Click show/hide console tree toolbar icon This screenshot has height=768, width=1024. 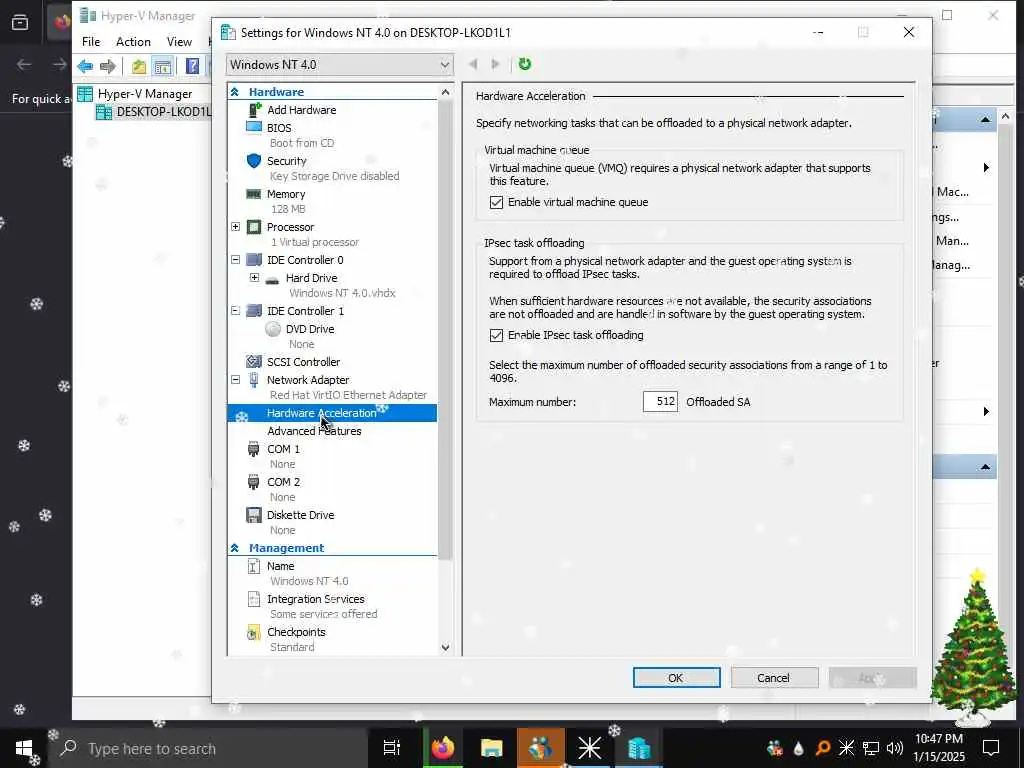click(163, 66)
